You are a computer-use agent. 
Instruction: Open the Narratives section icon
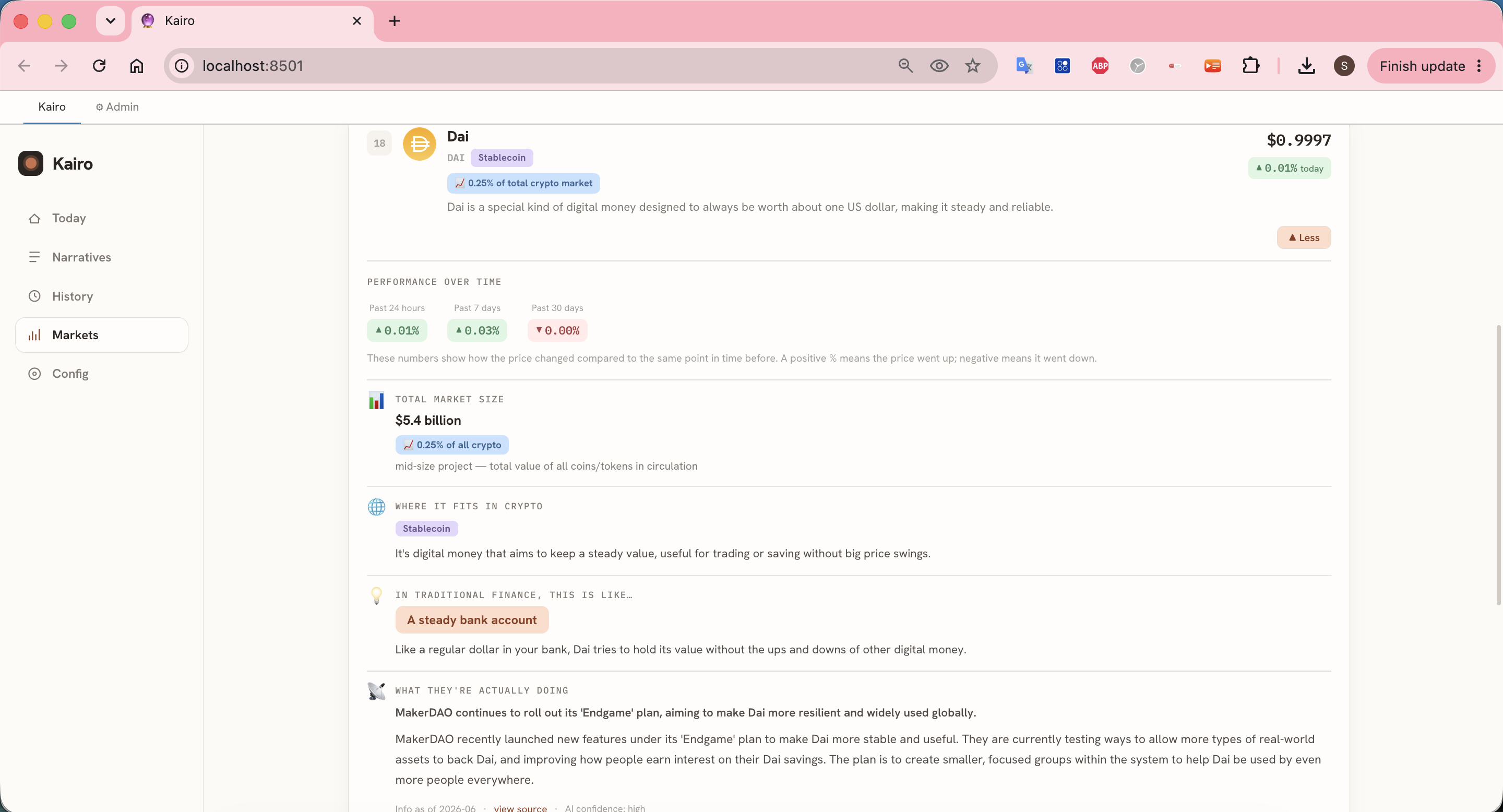[x=34, y=257]
